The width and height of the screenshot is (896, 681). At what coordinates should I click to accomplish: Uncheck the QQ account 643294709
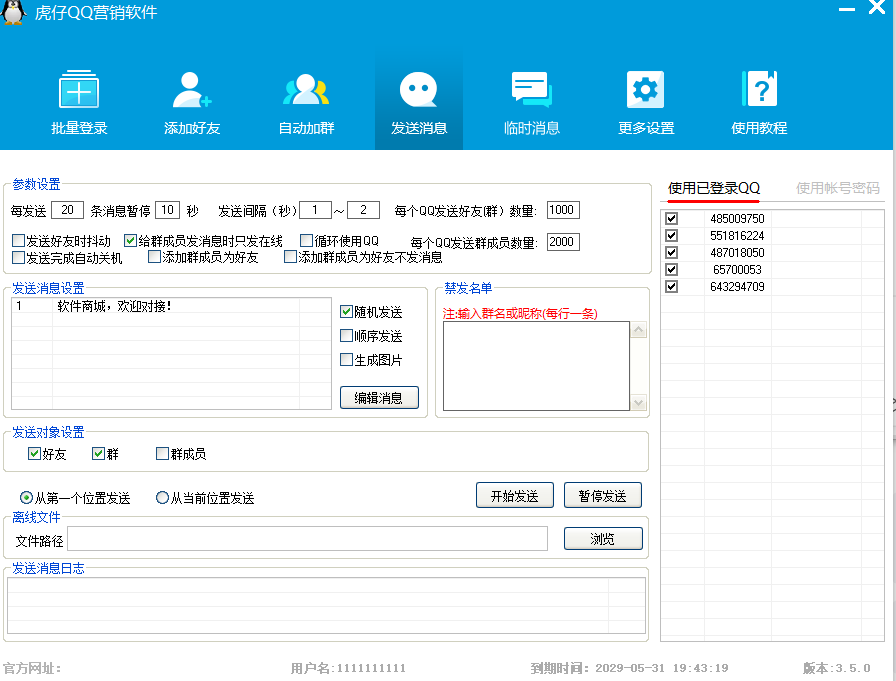pos(671,286)
